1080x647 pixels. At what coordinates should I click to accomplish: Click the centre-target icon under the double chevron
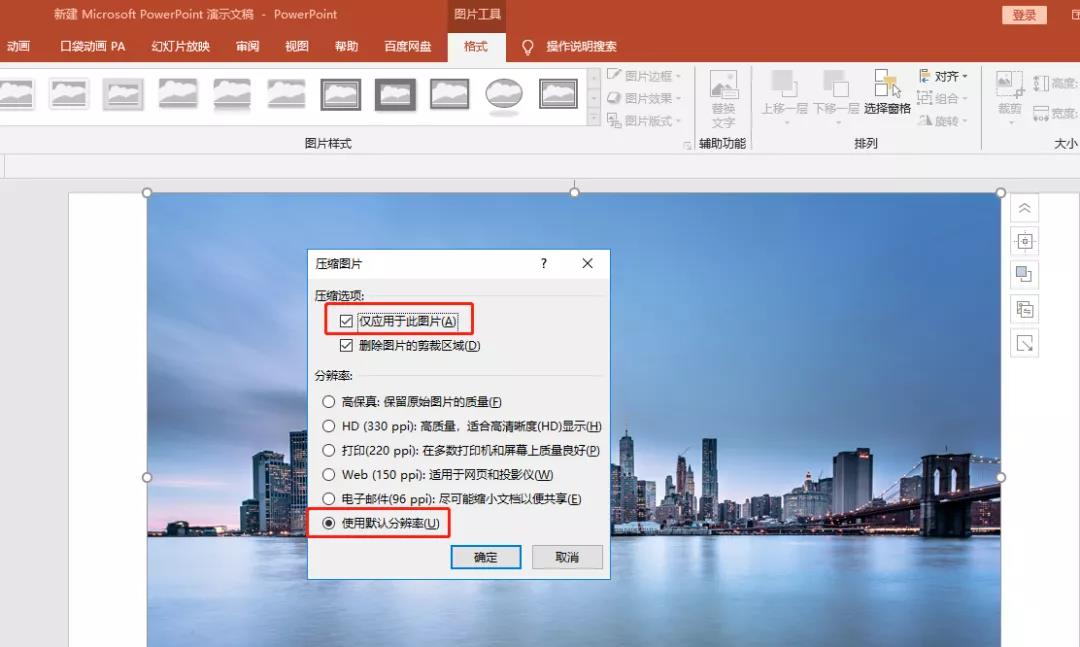[1024, 241]
